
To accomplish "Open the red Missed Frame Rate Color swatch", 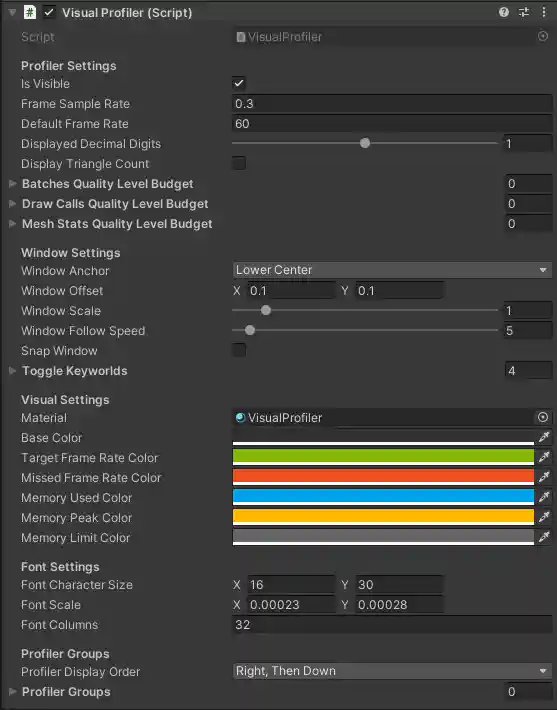I will 383,477.
